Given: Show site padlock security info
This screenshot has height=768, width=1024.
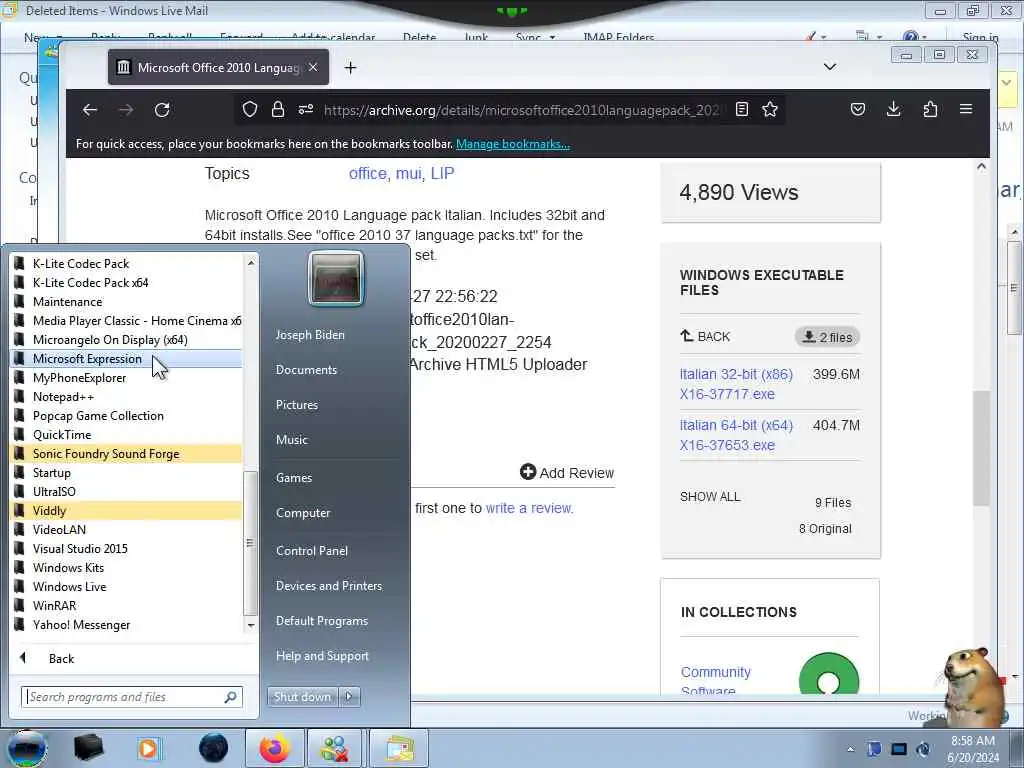Looking at the screenshot, I should tap(278, 109).
